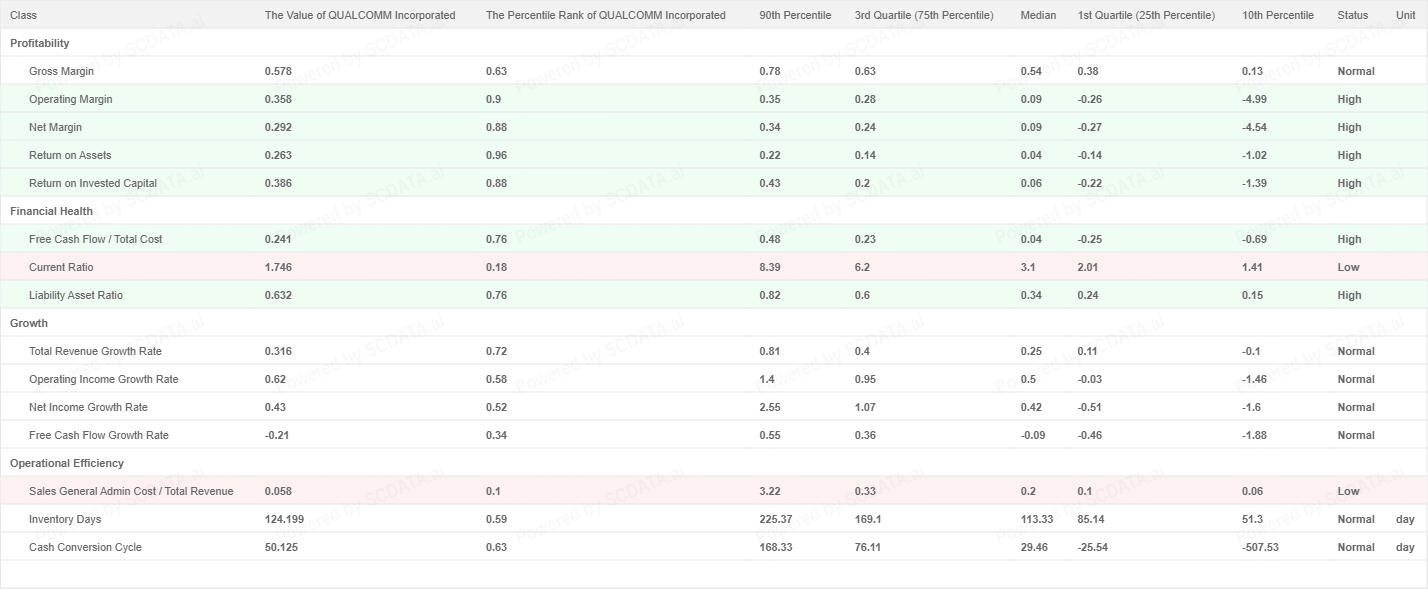Click the Cash Conversion Cycle row label
This screenshot has width=1428, height=589.
coord(85,547)
